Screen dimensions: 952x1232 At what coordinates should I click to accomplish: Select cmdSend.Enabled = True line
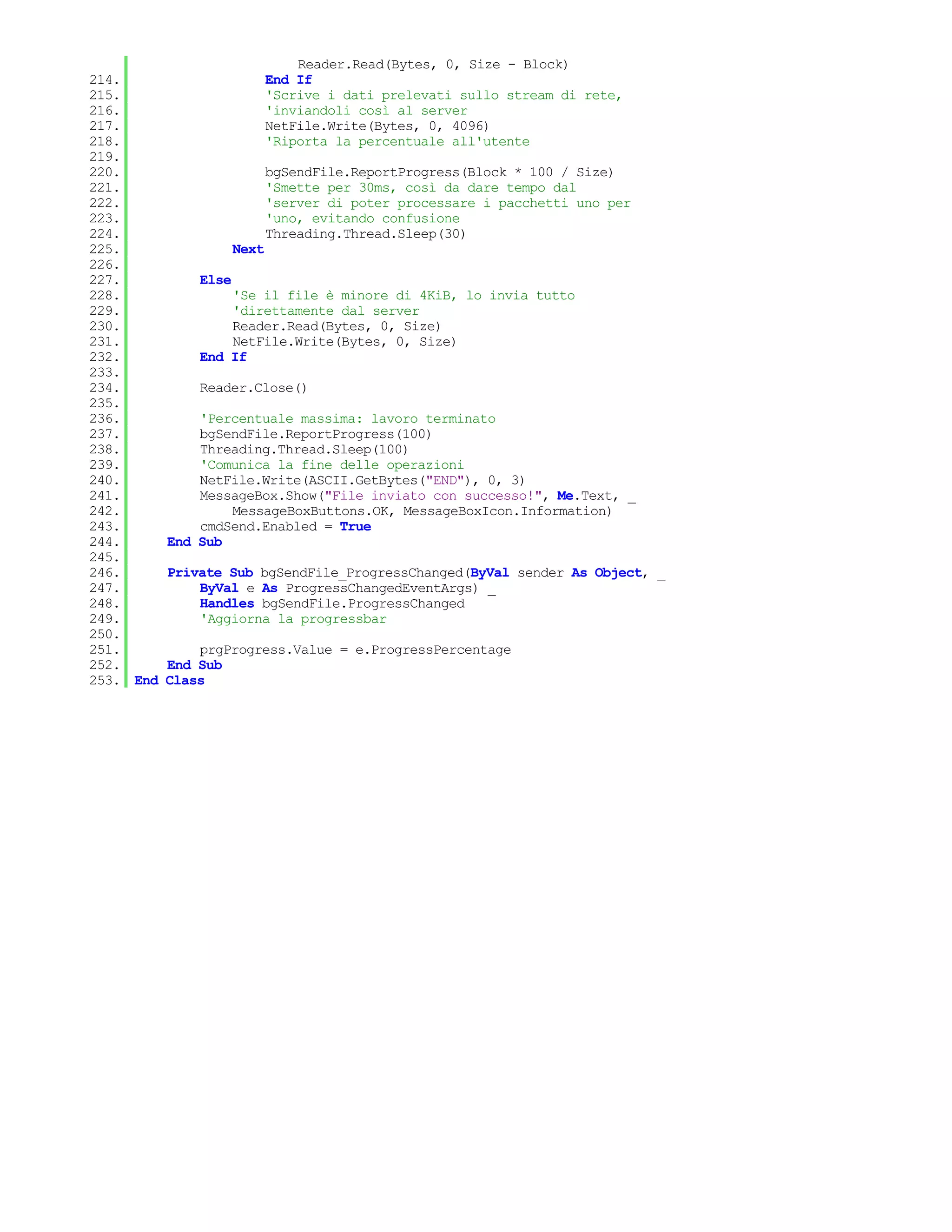click(285, 527)
